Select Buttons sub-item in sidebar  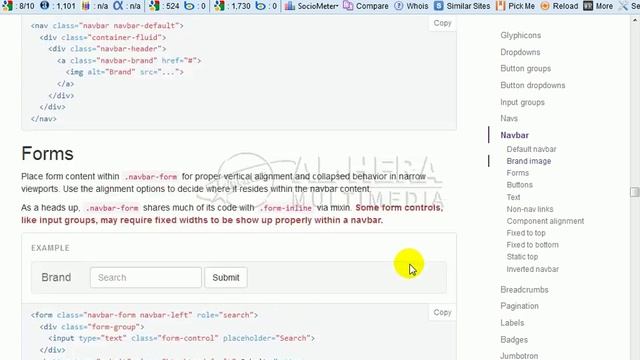[519, 185]
